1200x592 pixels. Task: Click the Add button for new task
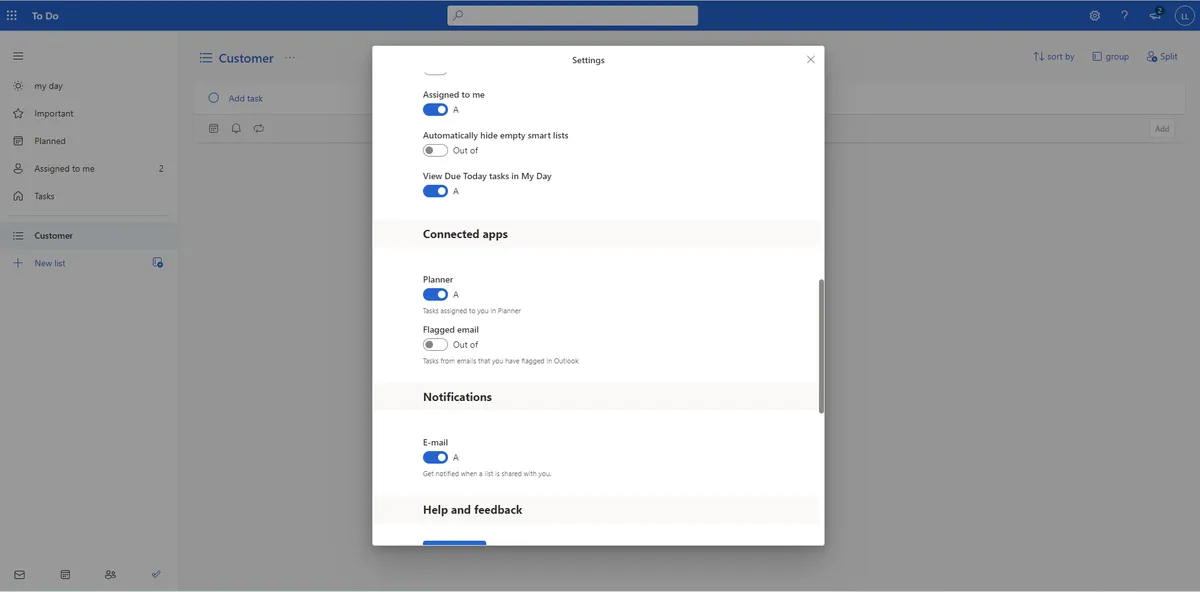pos(1162,129)
